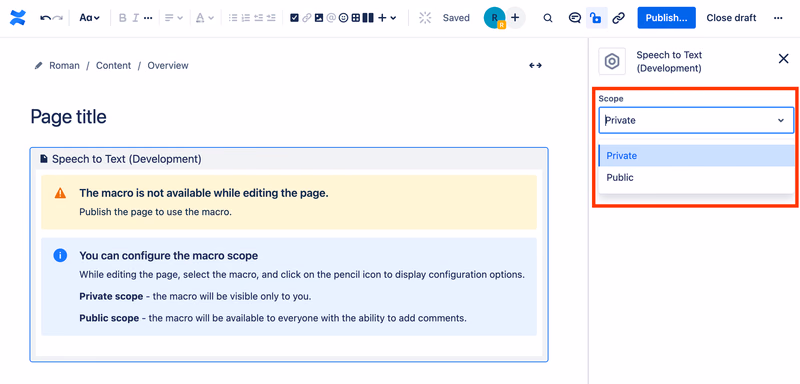Click the indent icon
The height and width of the screenshot is (384, 800).
[x=271, y=18]
